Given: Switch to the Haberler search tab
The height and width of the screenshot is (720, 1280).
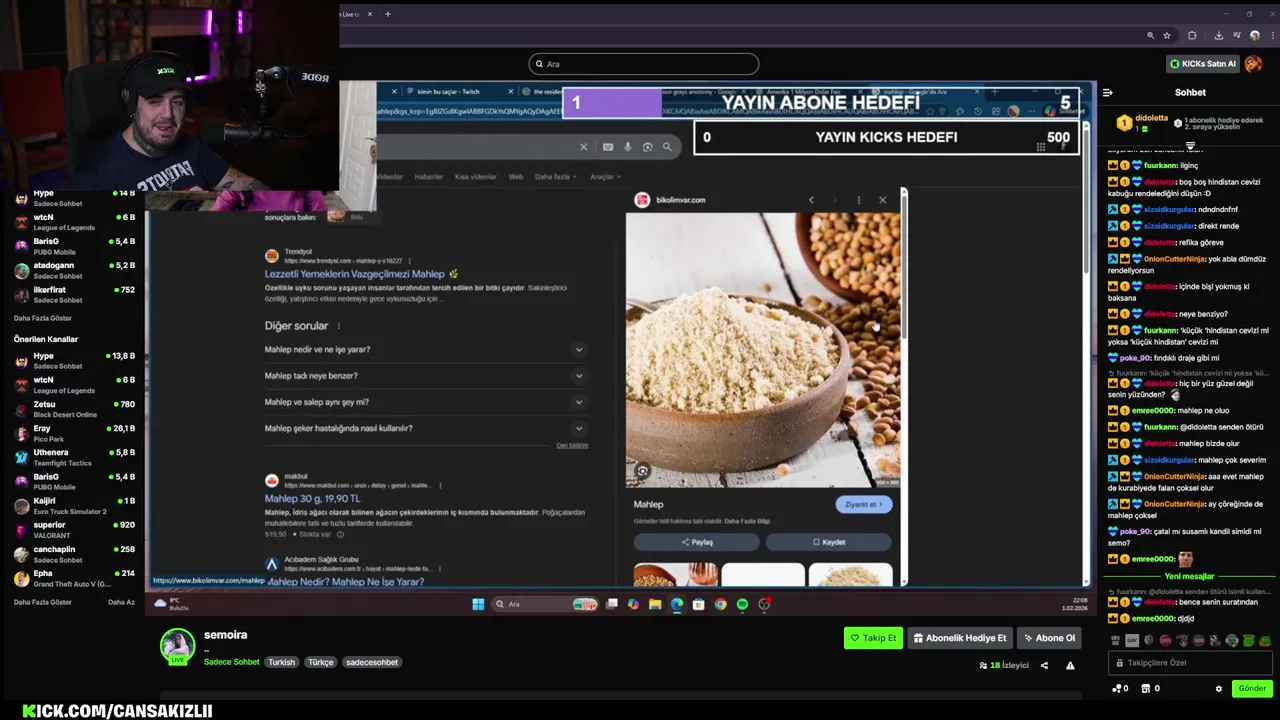Looking at the screenshot, I should [428, 177].
